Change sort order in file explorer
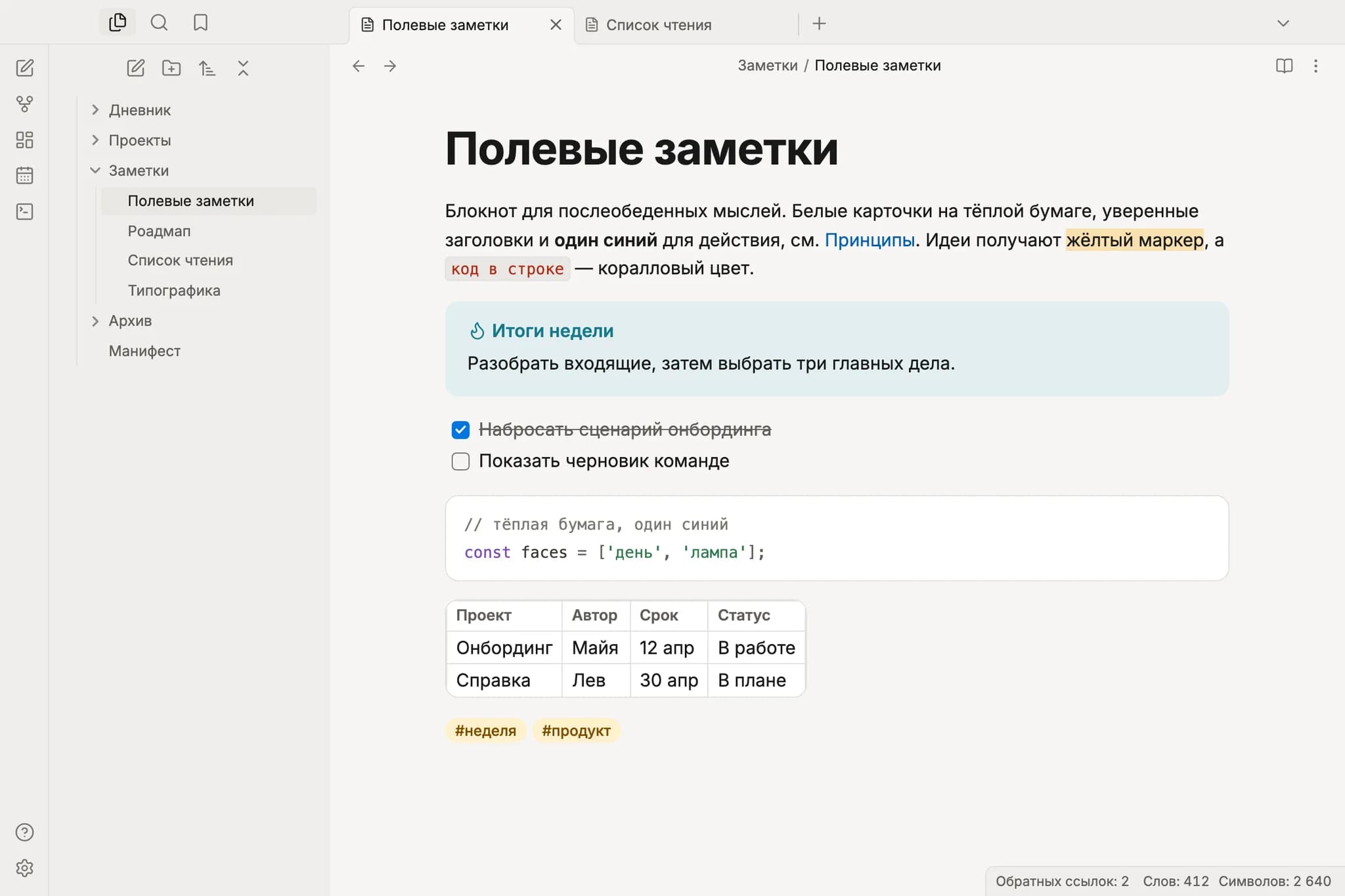This screenshot has height=896, width=1345. [207, 68]
